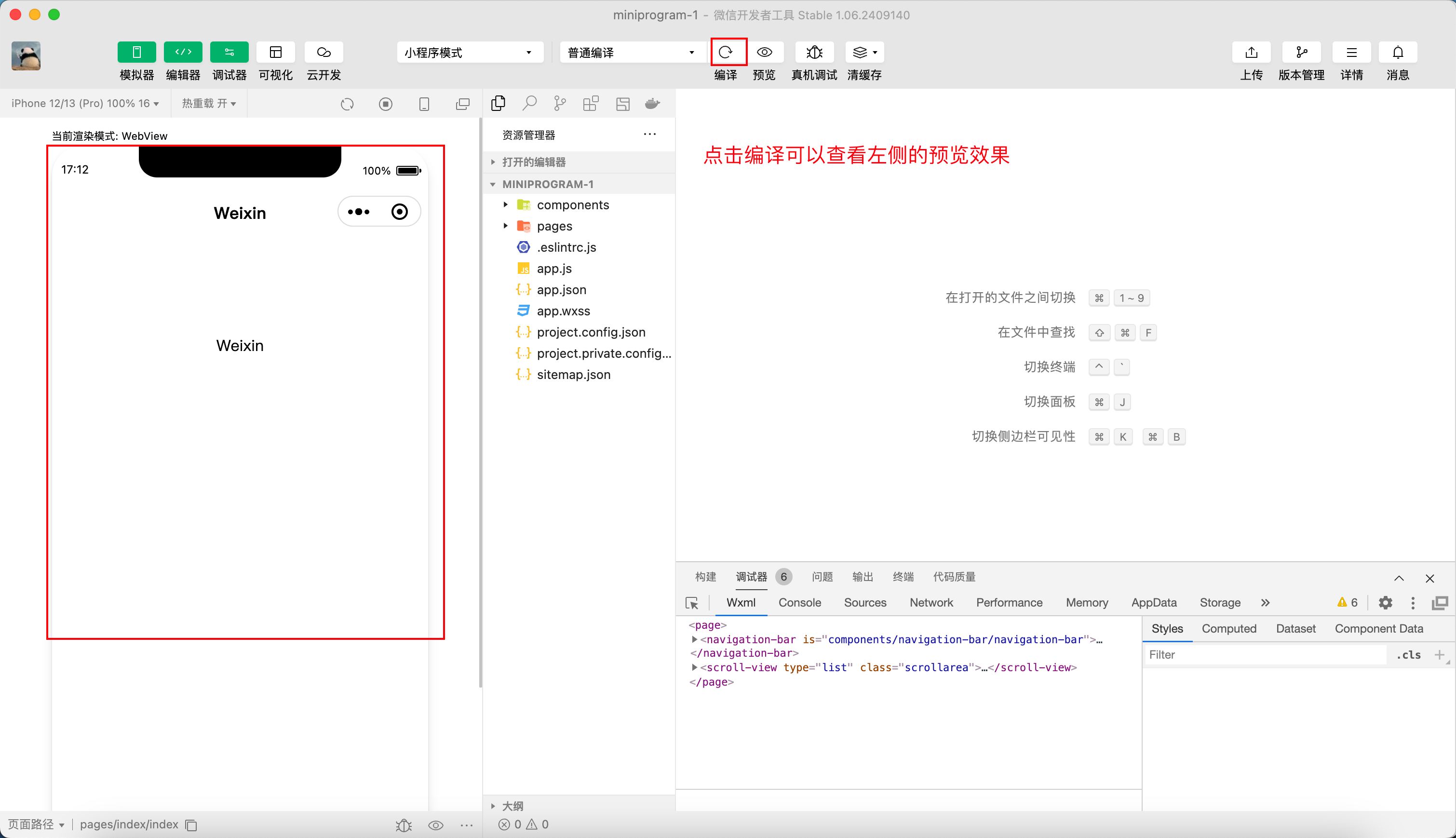Click the element inspector arrow icon
Screen dimensions: 1456x838
[692, 603]
